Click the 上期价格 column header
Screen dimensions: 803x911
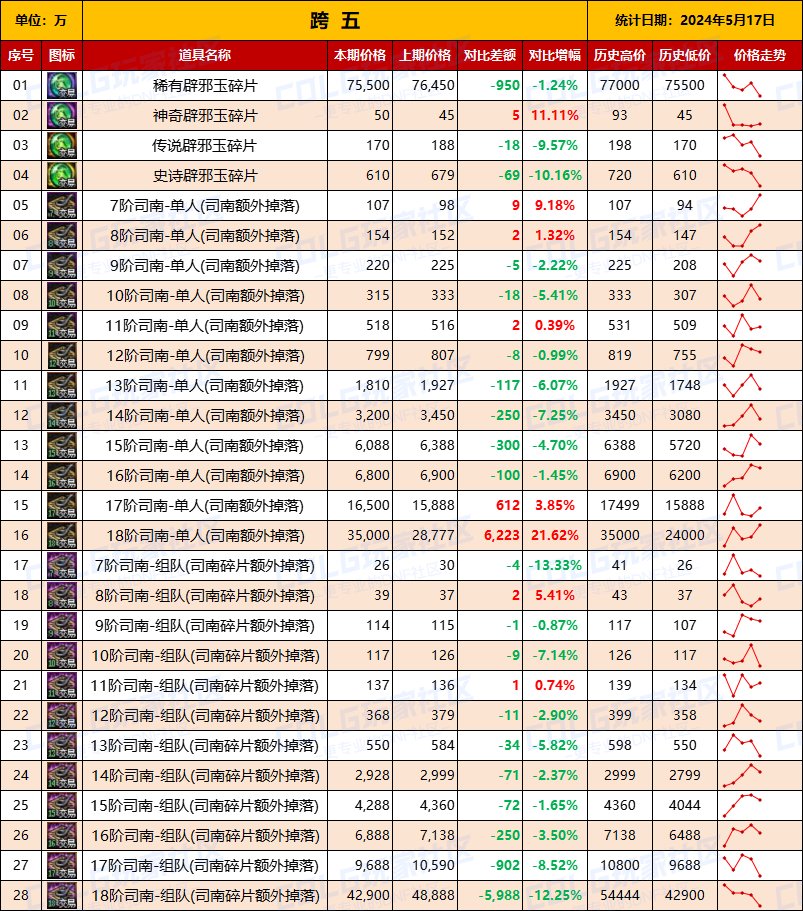coord(425,55)
